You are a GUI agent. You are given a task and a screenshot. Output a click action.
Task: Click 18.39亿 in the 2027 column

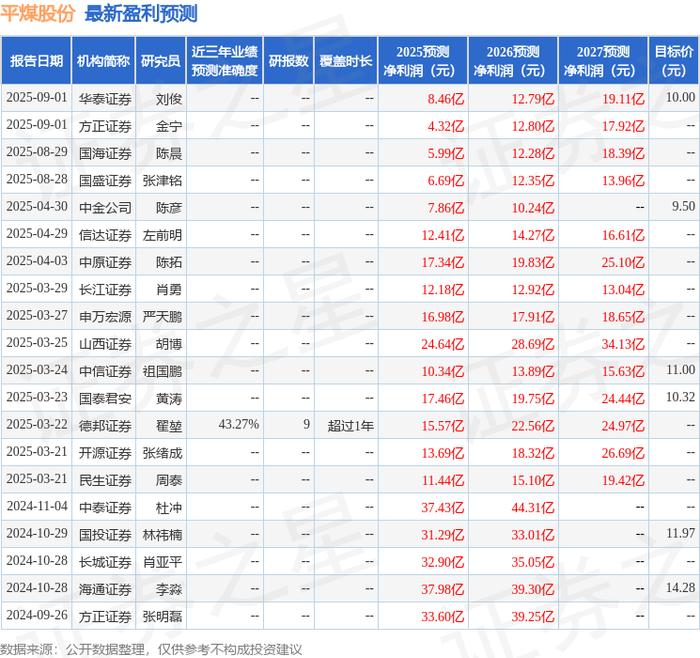(623, 153)
